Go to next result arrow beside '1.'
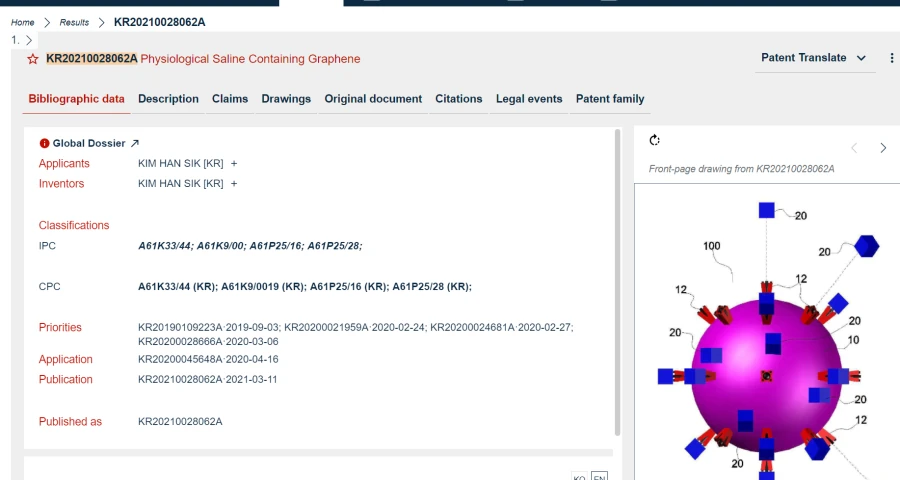Screen dimensions: 900x480 coord(29,40)
